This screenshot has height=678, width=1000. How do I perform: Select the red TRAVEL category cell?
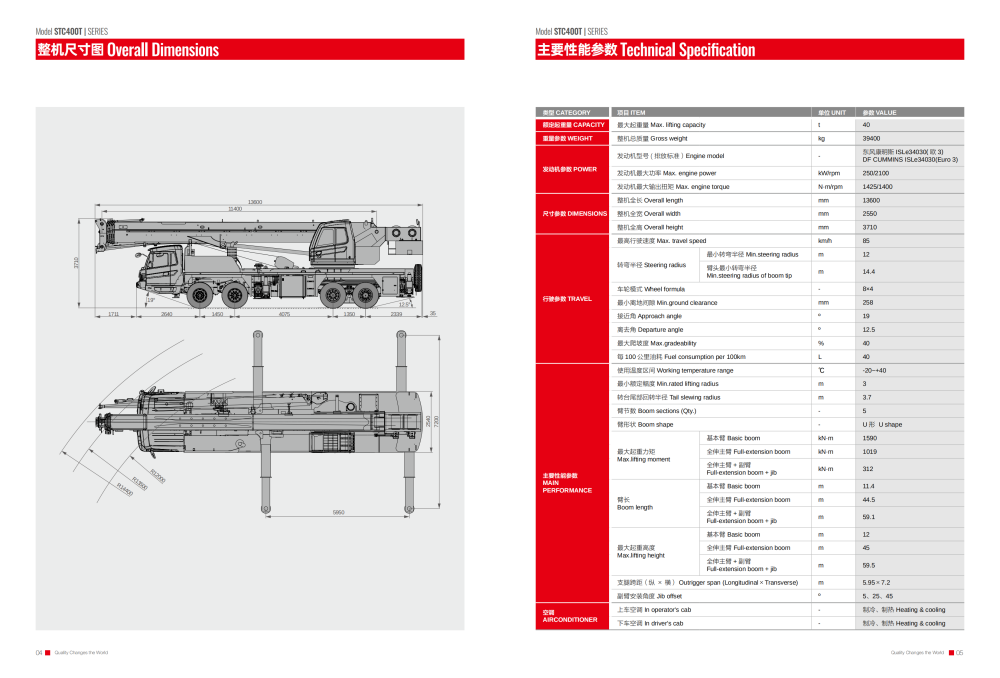pyautogui.click(x=572, y=299)
